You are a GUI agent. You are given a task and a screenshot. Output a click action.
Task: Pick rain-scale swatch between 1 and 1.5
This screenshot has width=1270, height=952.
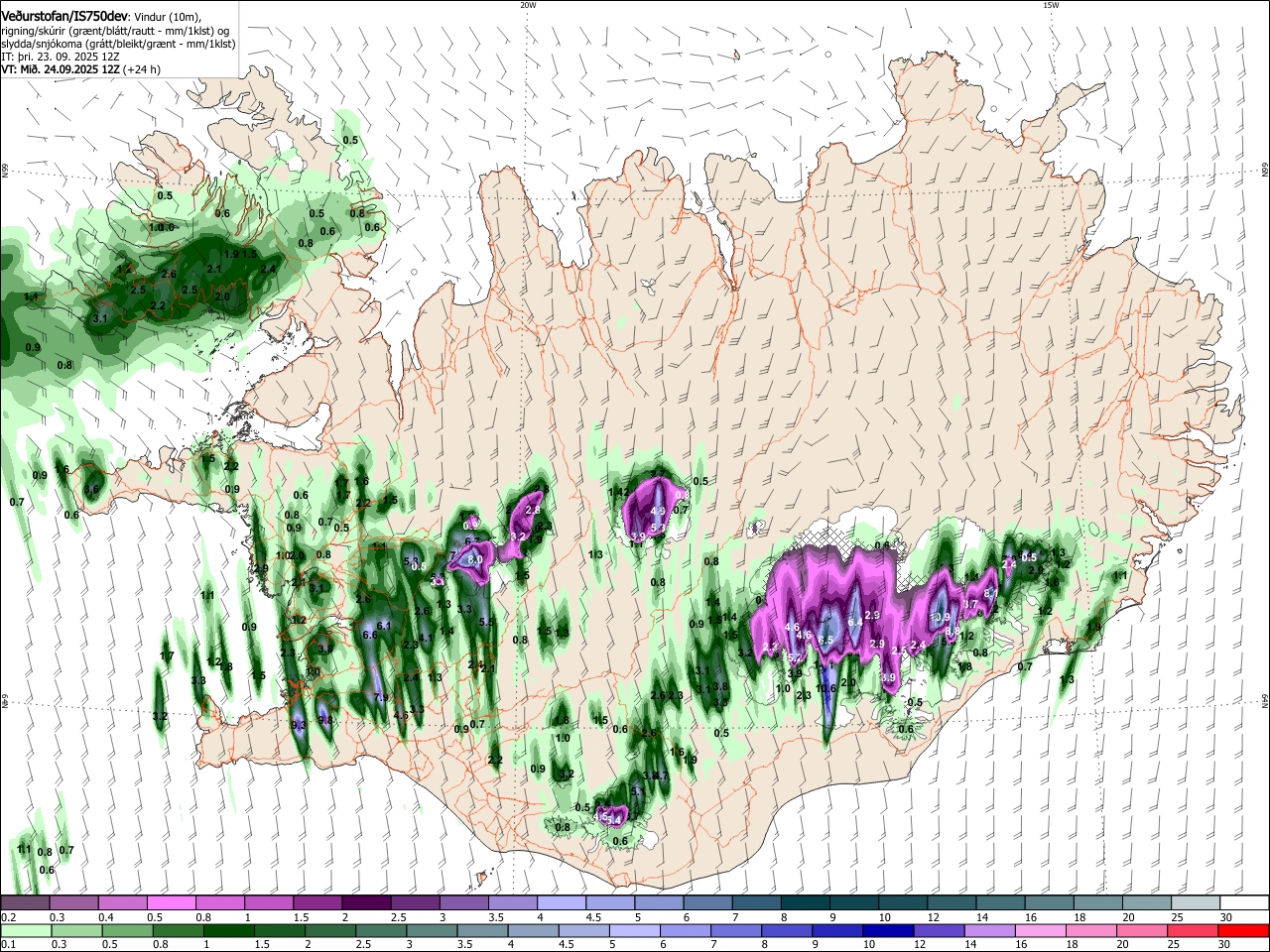tap(229, 930)
